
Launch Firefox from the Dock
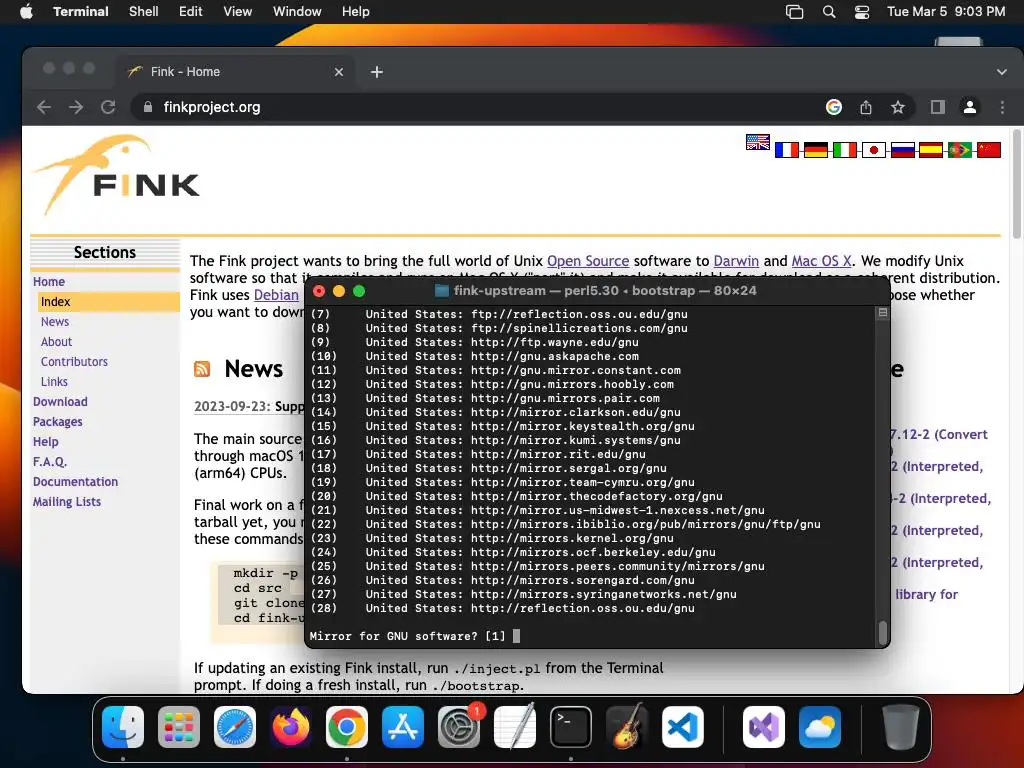291,727
